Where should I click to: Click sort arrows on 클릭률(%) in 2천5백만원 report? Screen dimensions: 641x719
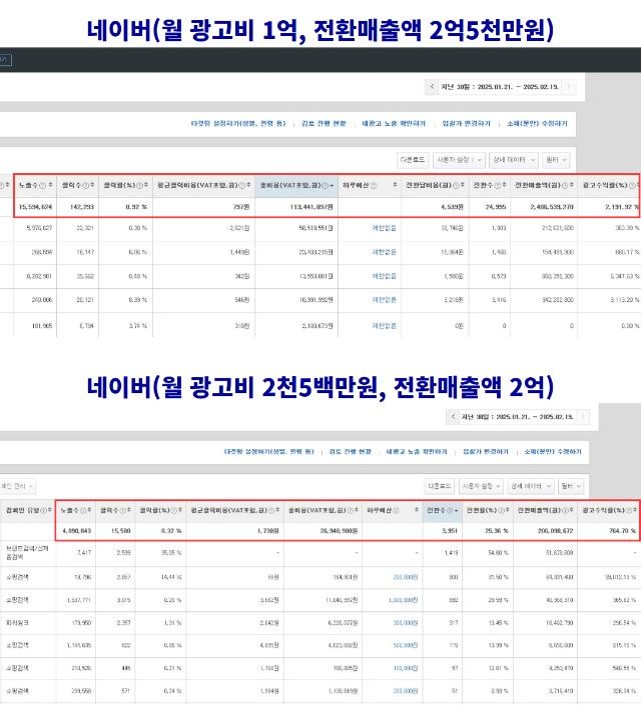pyautogui.click(x=180, y=510)
